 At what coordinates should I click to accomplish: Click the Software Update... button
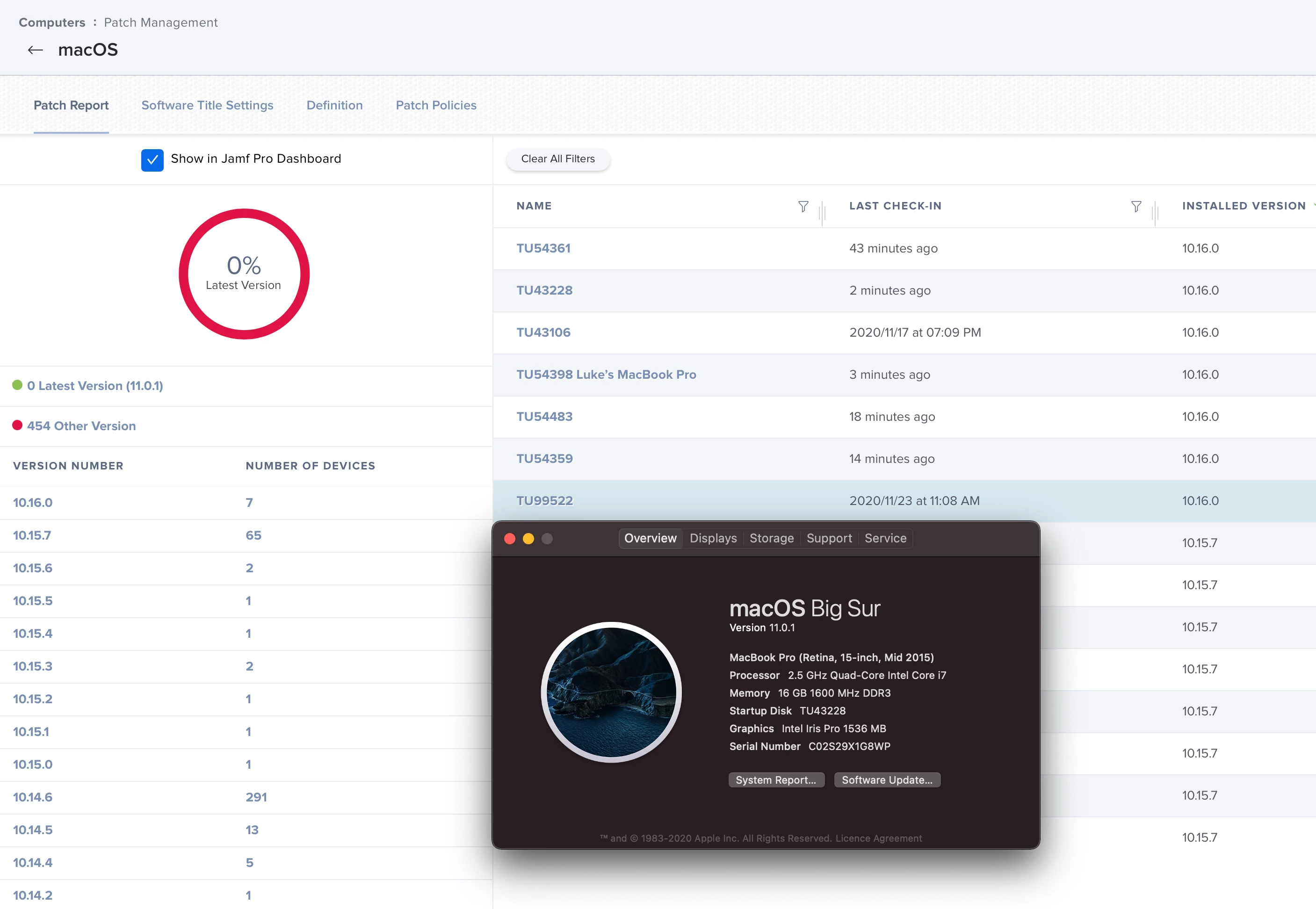click(x=887, y=780)
